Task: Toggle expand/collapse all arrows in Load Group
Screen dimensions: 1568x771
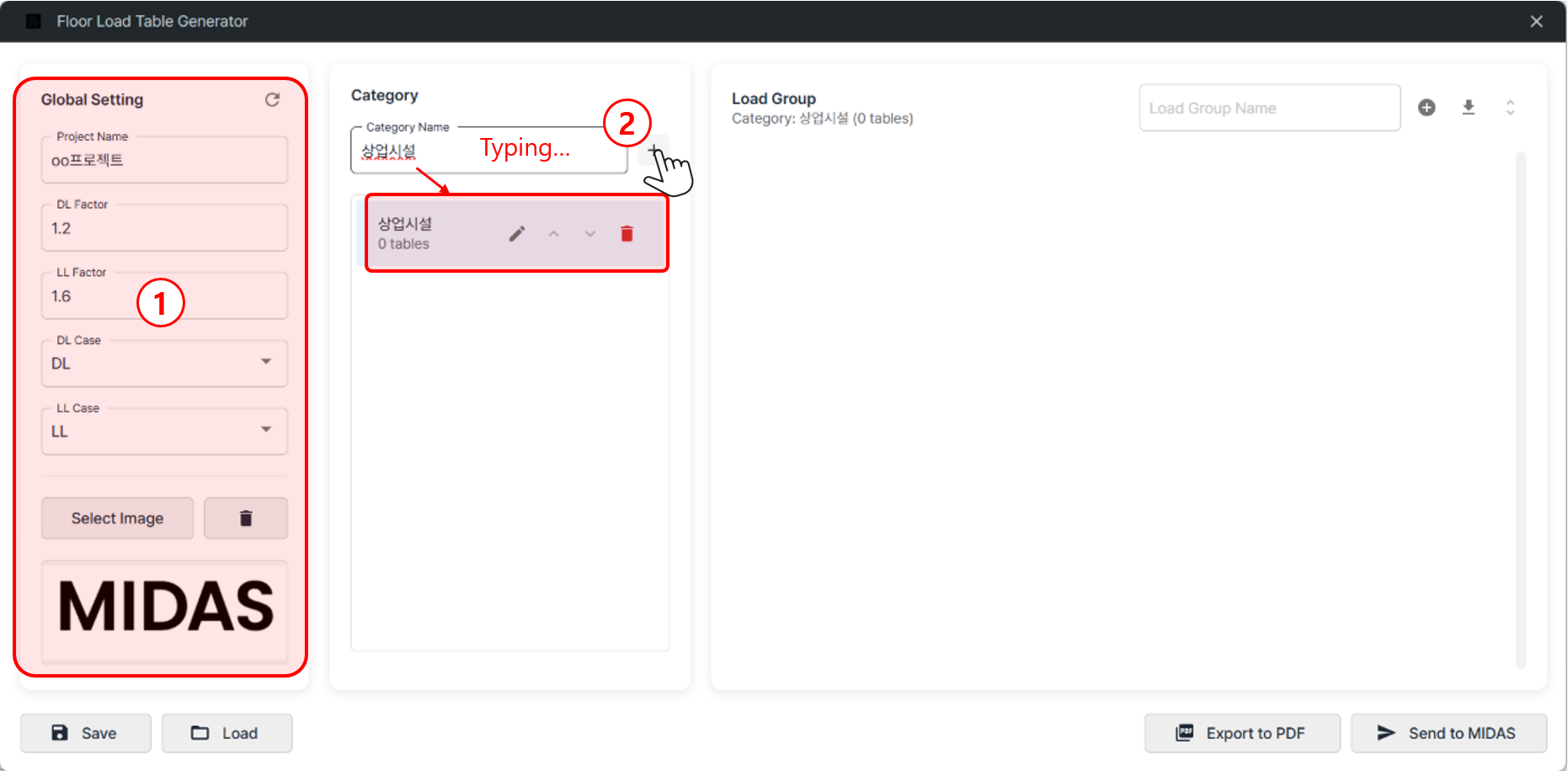Action: [1510, 108]
